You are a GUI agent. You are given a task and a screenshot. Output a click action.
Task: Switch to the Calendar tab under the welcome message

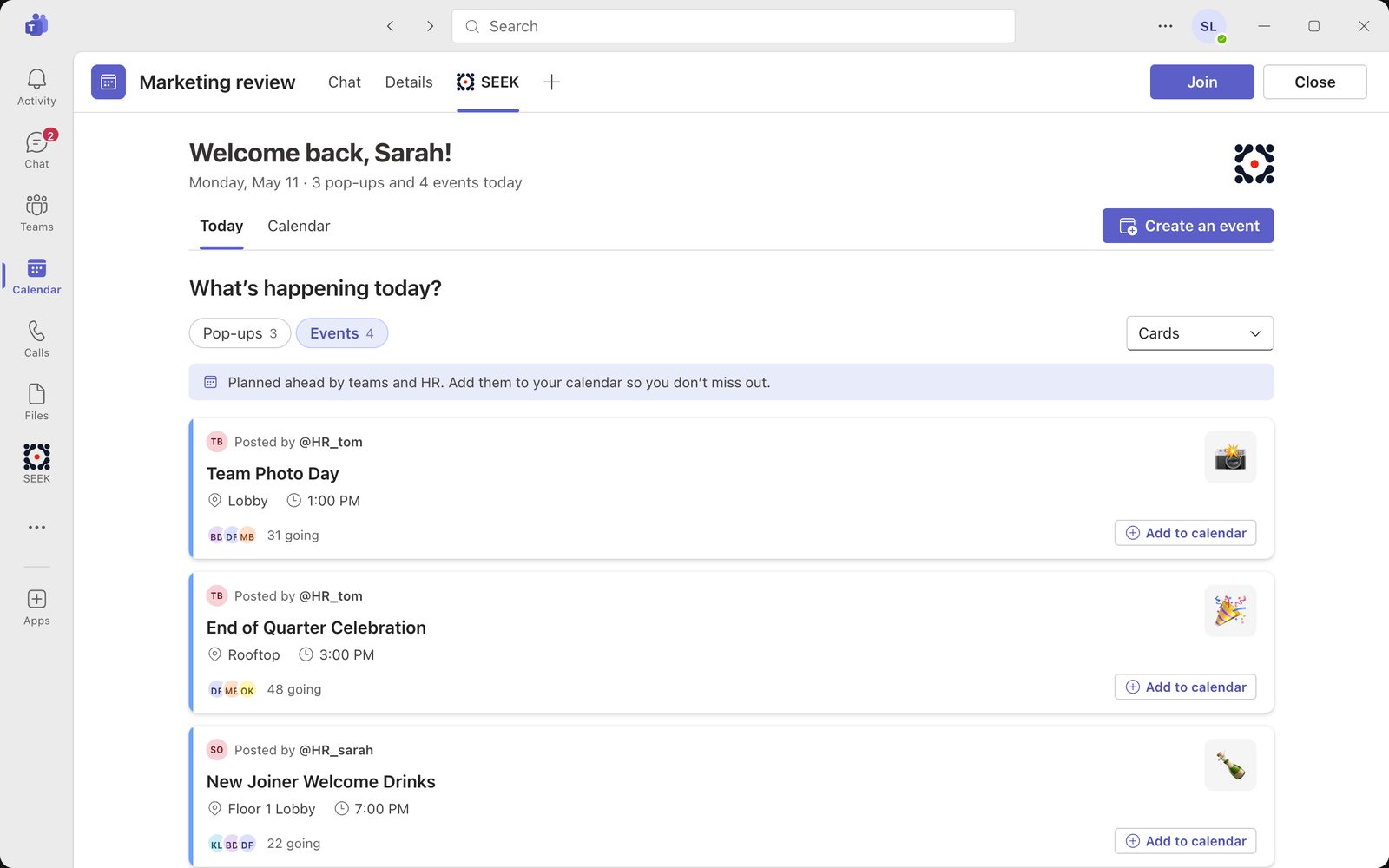(x=299, y=227)
